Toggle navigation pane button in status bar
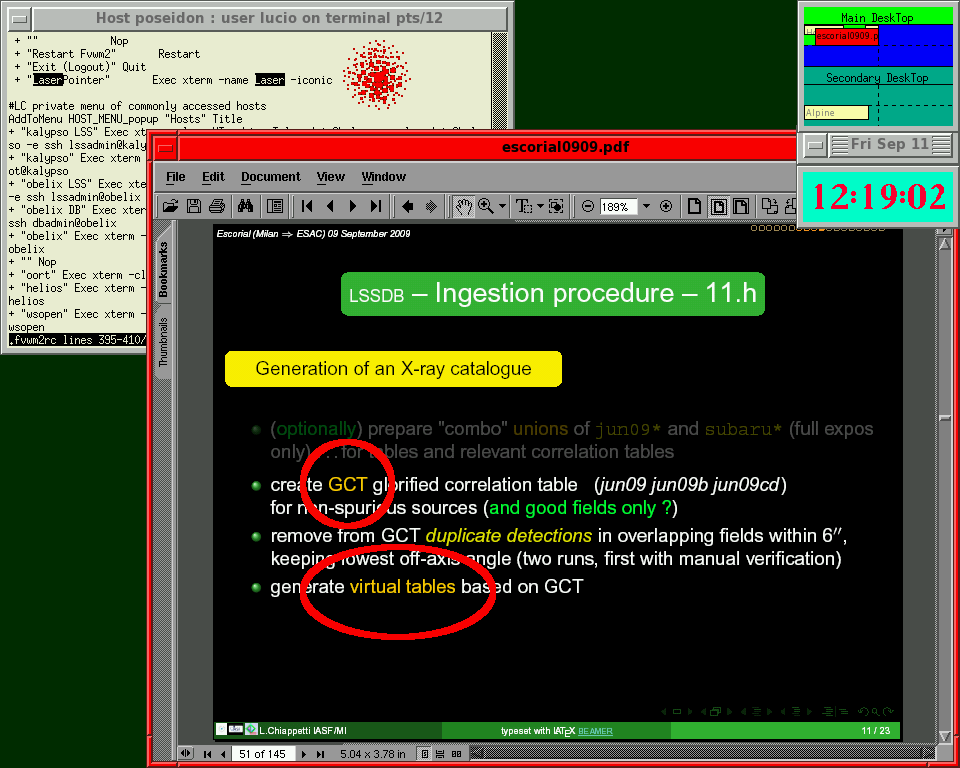Screen dimensions: 960x768 tap(186, 753)
